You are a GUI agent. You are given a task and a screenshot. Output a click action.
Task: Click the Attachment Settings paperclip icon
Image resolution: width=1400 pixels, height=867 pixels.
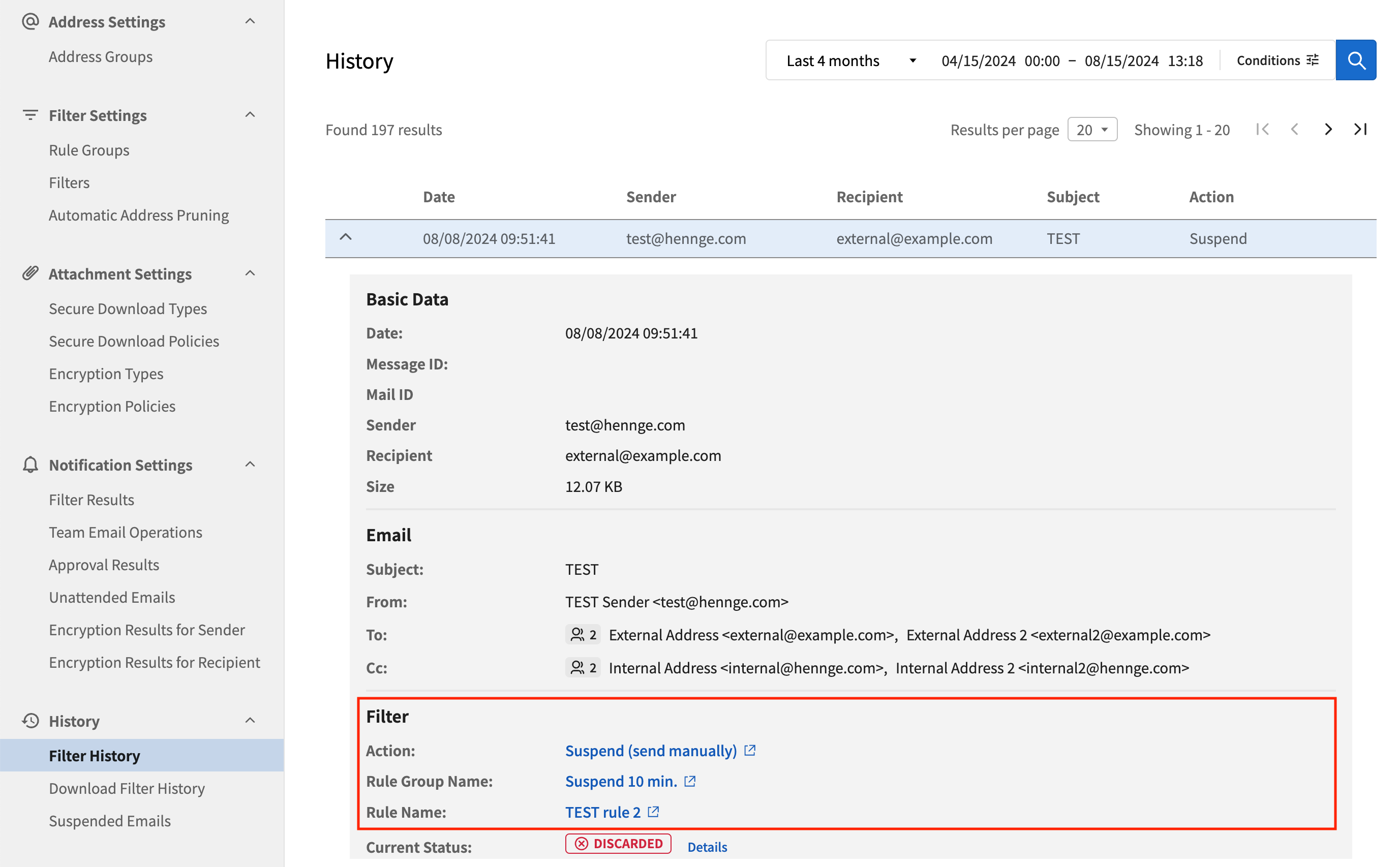click(30, 273)
